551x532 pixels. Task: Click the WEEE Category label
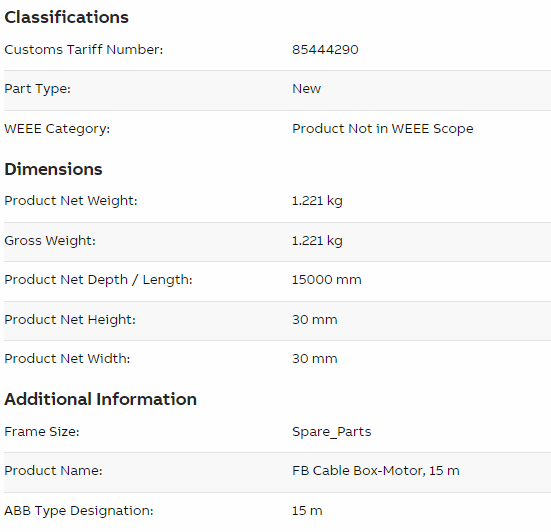[57, 129]
